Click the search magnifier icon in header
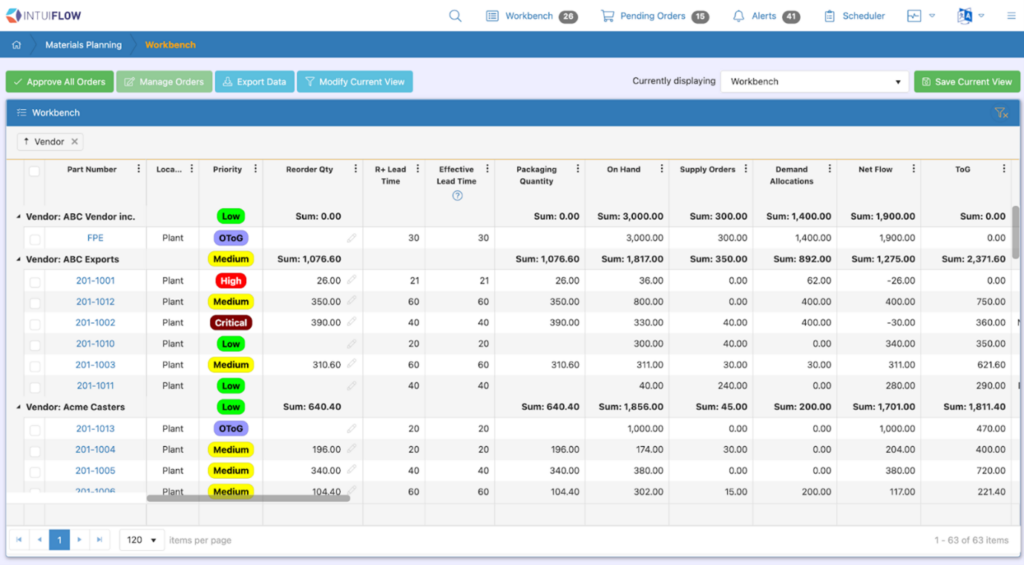 point(455,16)
